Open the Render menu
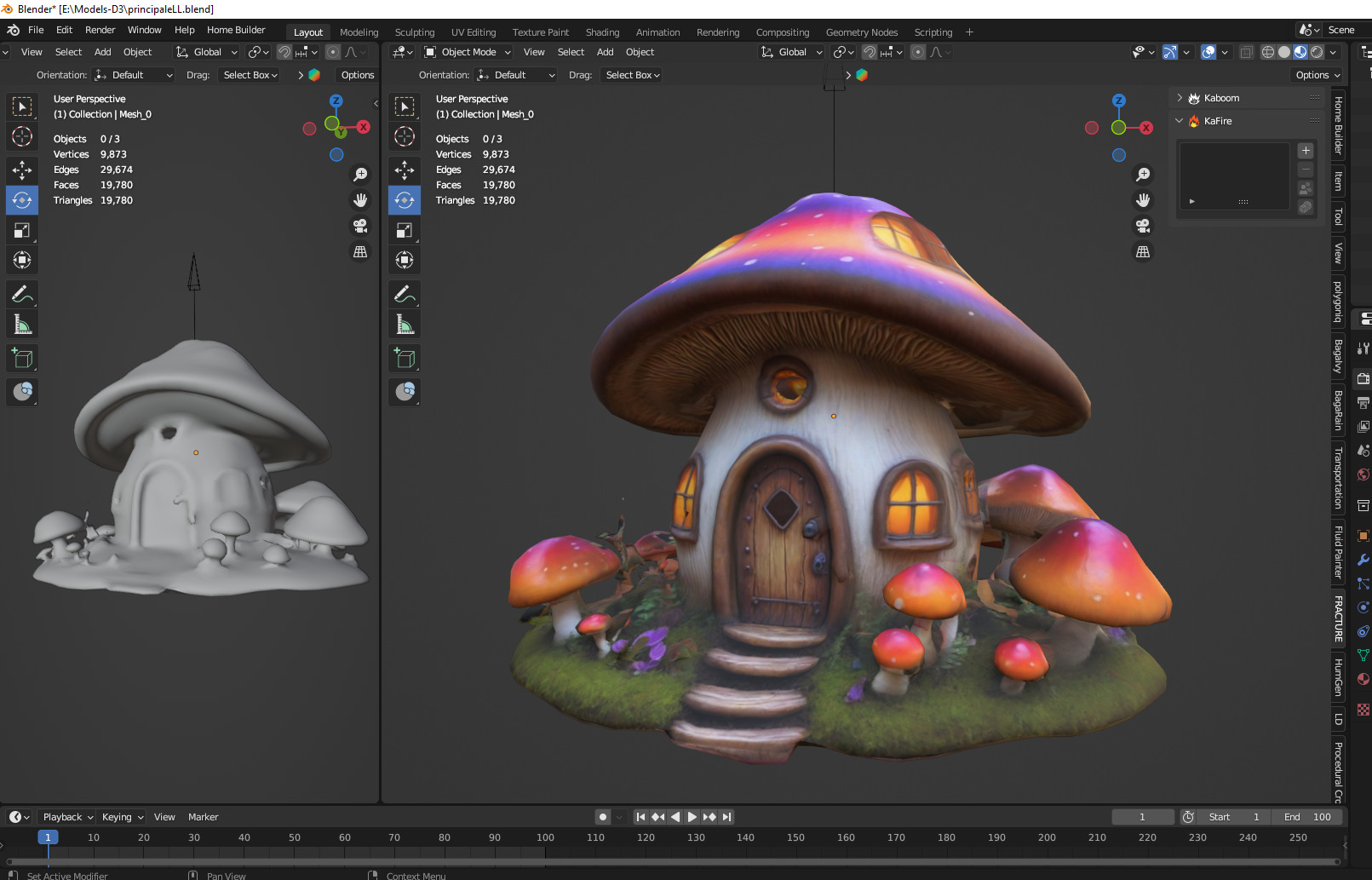 pos(100,30)
